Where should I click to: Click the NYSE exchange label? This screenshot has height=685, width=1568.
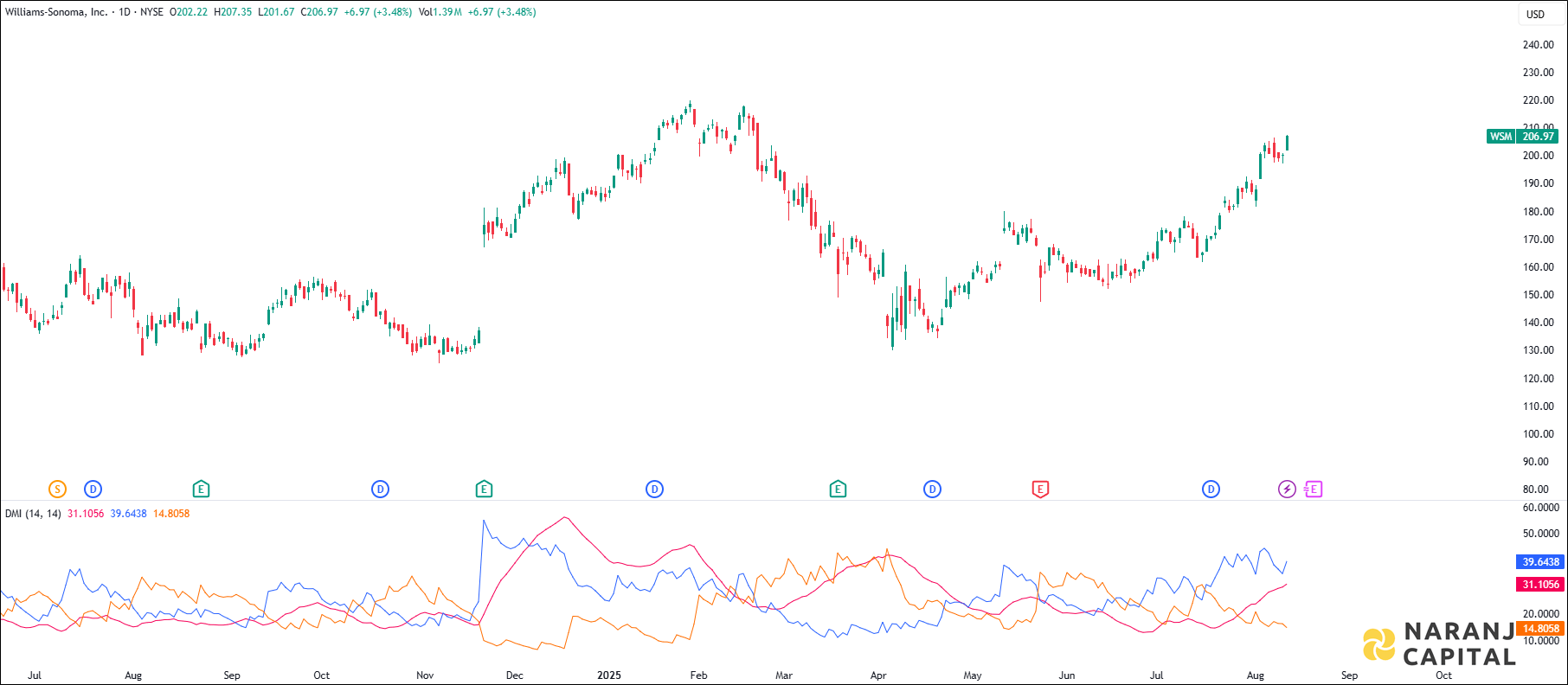151,12
